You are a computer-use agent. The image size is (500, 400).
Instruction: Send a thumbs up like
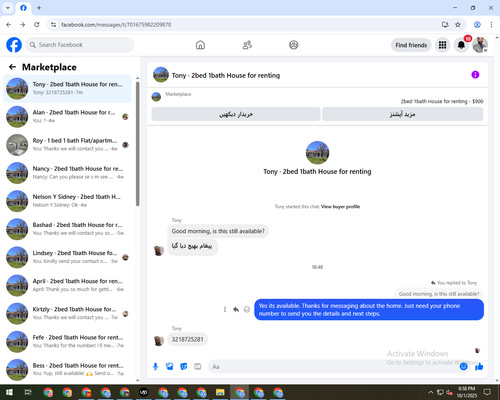(x=479, y=367)
